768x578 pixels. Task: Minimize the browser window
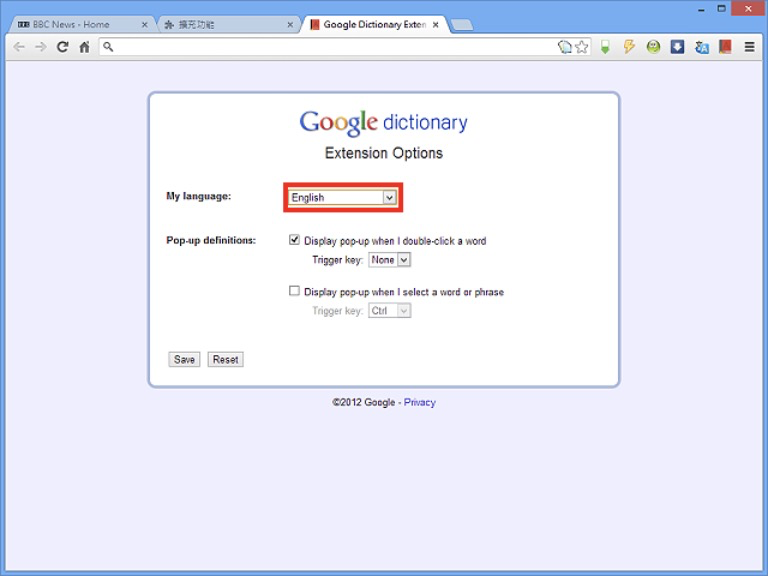coord(701,9)
